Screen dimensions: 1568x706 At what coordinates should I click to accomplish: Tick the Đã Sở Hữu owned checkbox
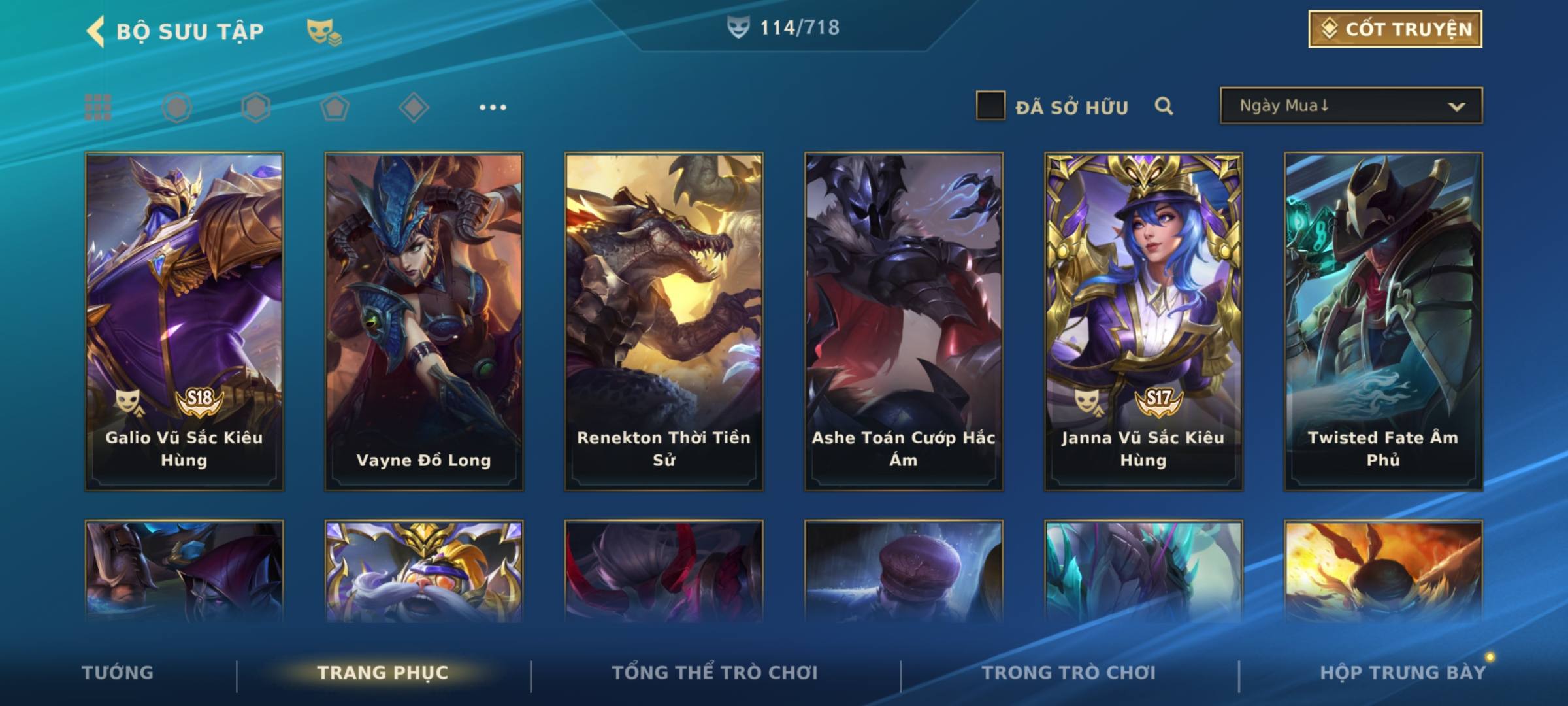point(990,106)
